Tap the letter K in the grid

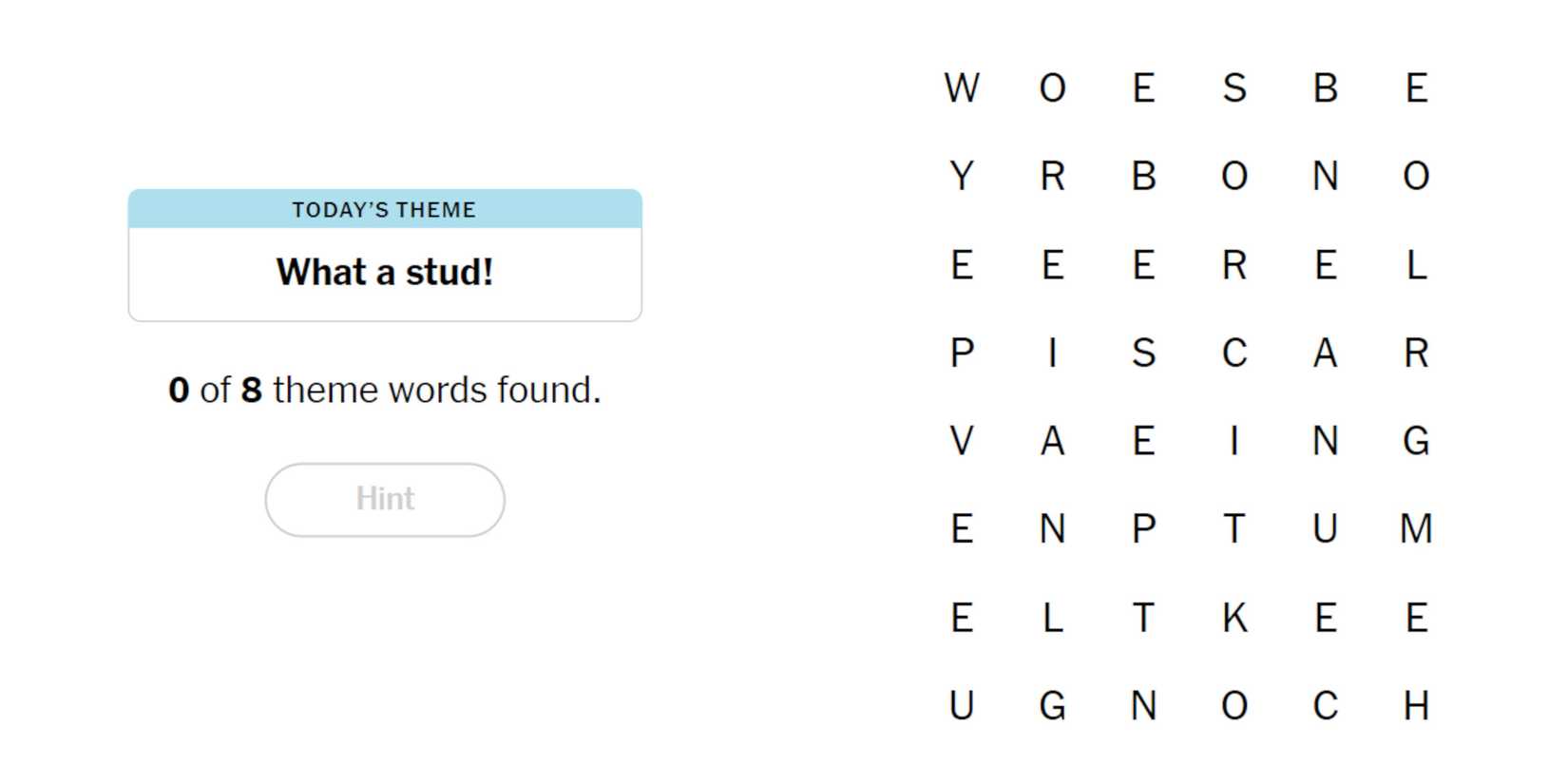coord(1234,618)
